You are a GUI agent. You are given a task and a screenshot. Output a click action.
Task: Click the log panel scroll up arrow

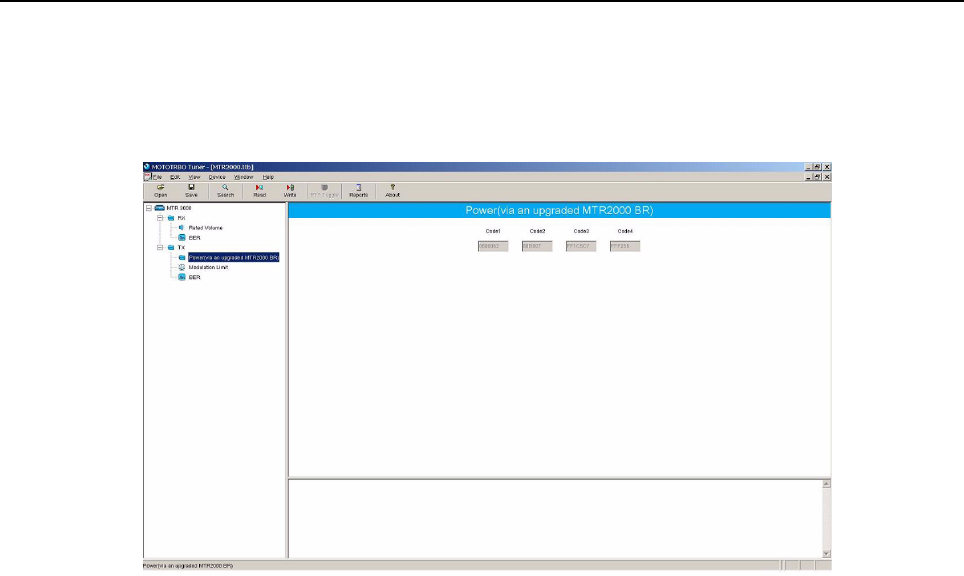[x=826, y=484]
